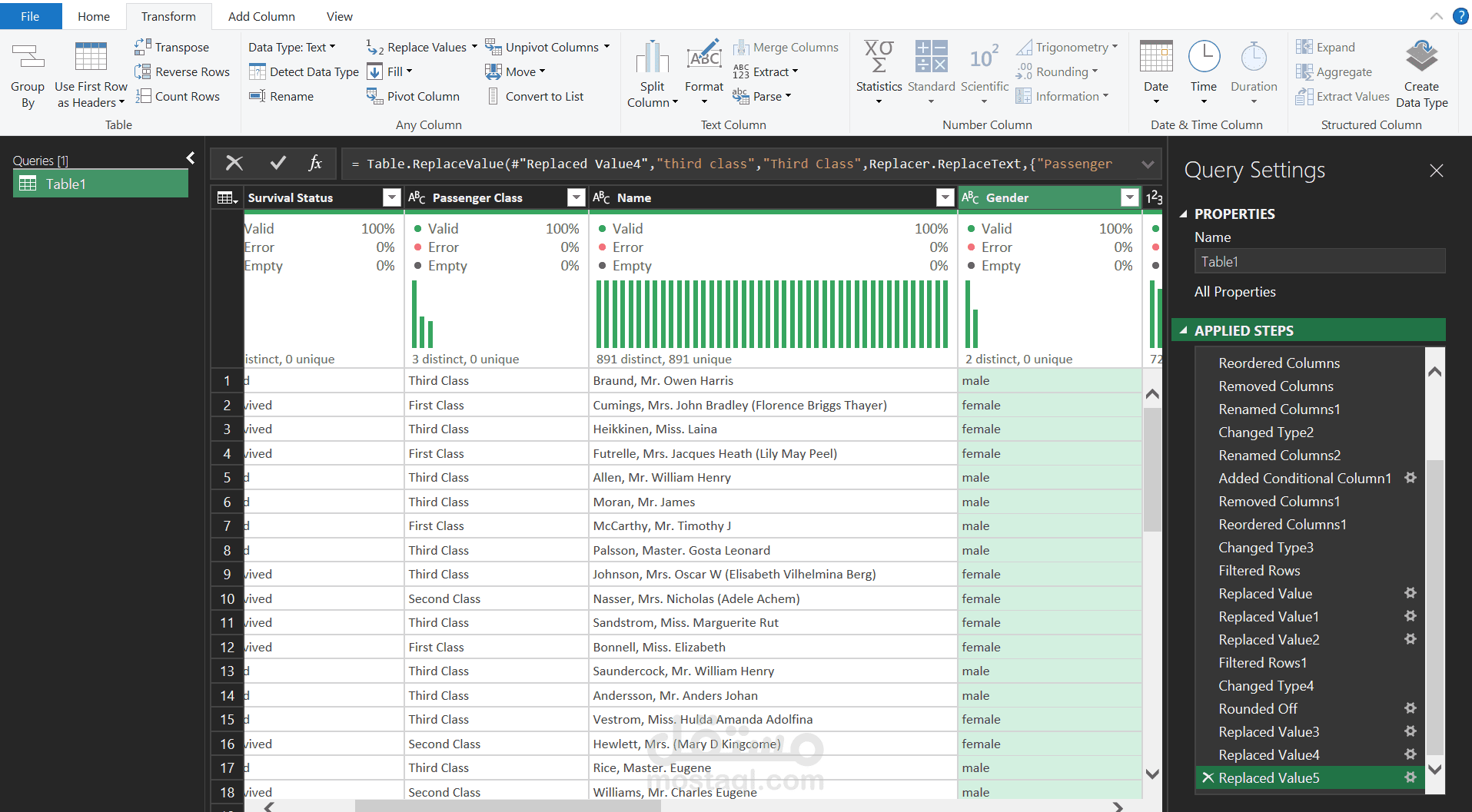The width and height of the screenshot is (1472, 812).
Task: Click the Passenger Class column header
Action: click(x=496, y=198)
